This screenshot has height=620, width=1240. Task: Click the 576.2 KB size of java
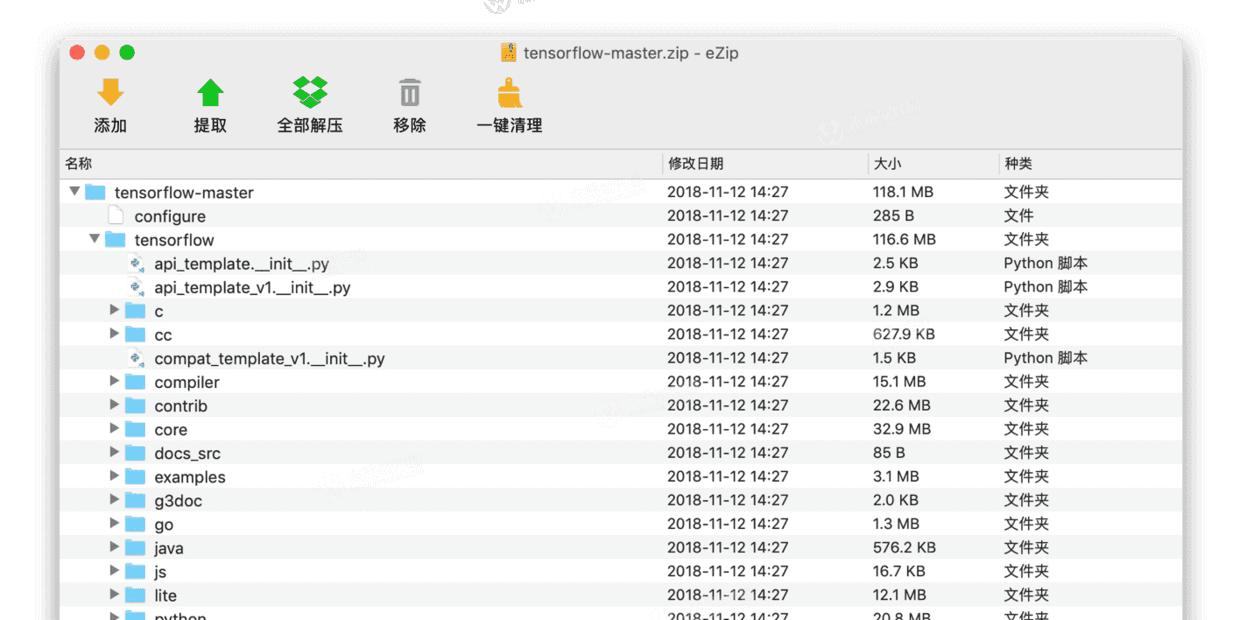[x=904, y=547]
